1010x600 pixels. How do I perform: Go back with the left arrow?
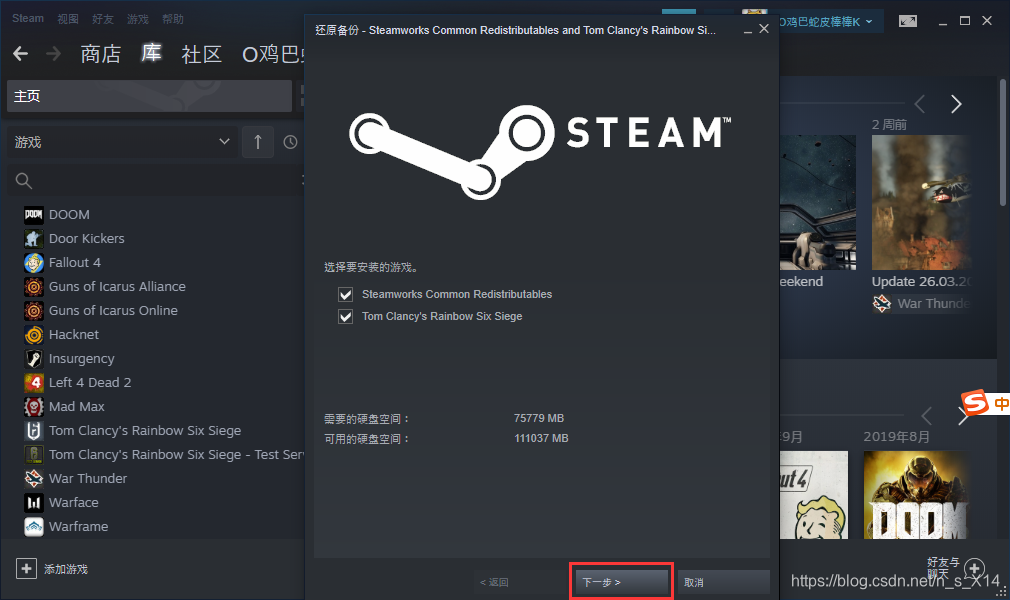coord(21,53)
